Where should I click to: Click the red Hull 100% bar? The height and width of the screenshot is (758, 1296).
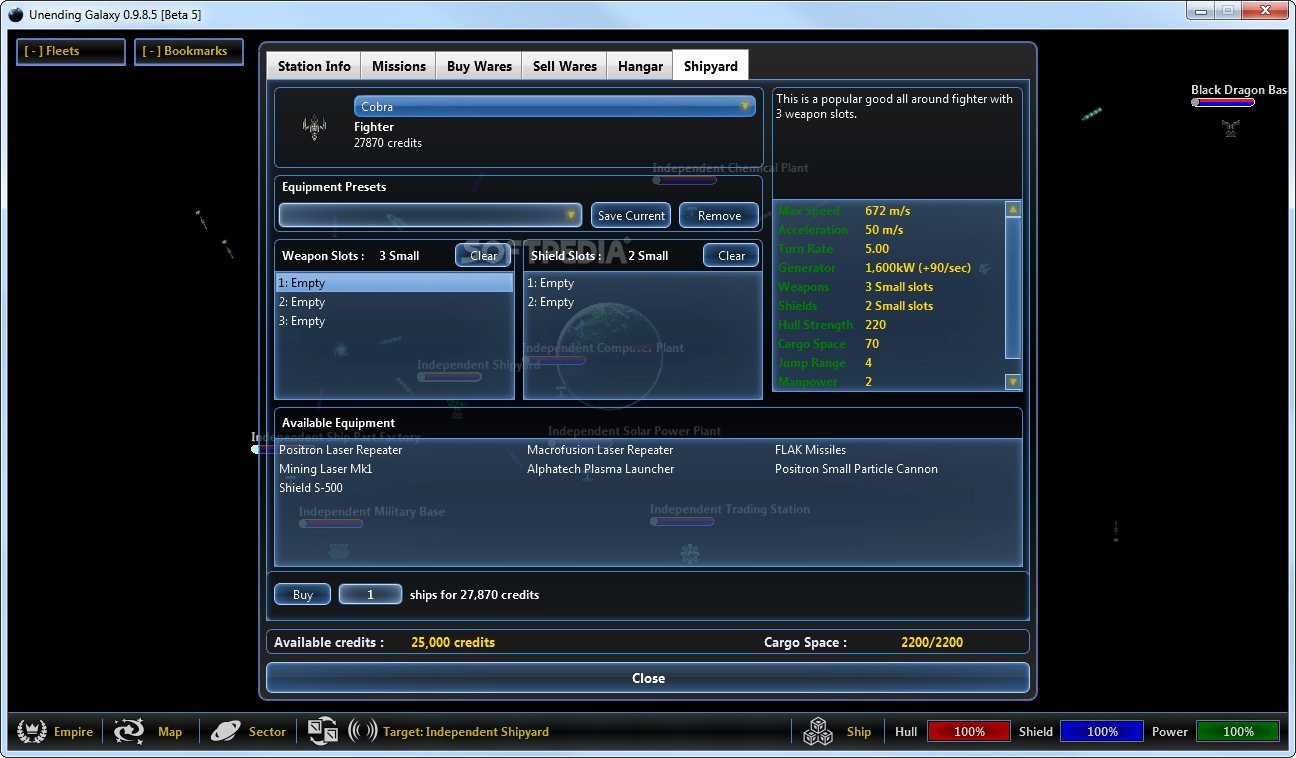tap(968, 731)
